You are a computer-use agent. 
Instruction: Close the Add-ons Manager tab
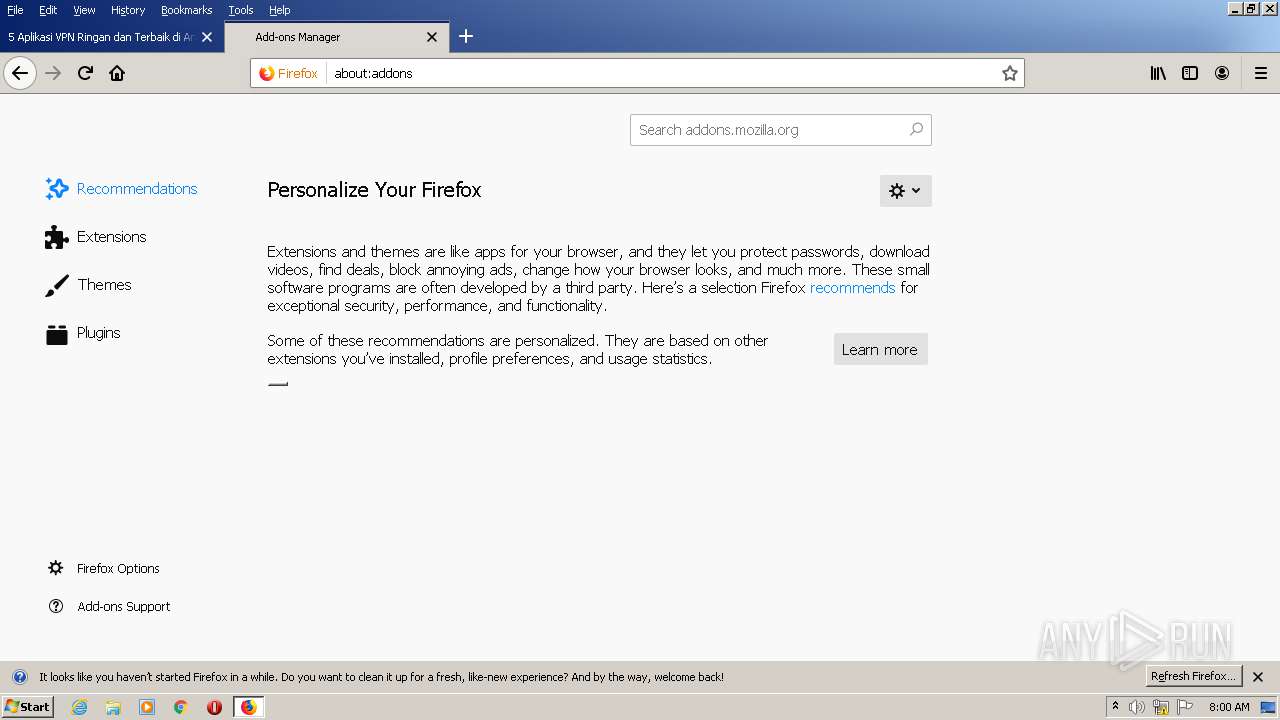click(x=432, y=37)
